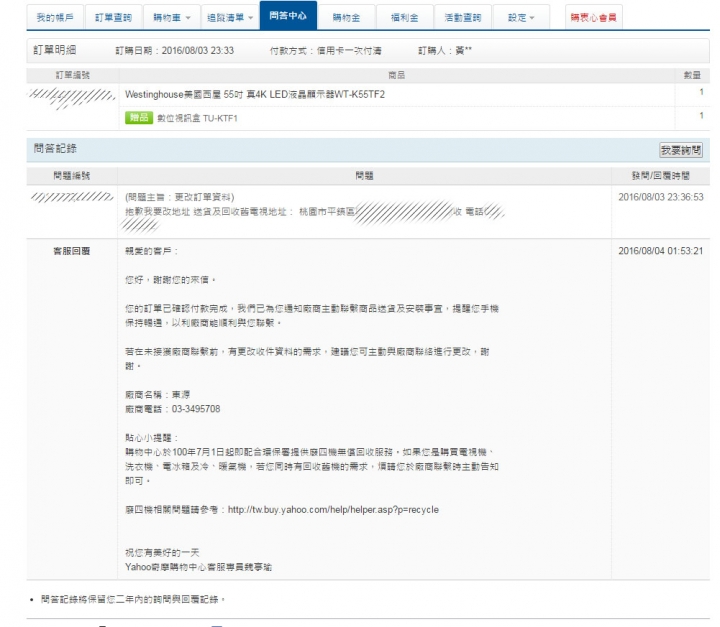Select the 問答中心 tab

pos(288,16)
